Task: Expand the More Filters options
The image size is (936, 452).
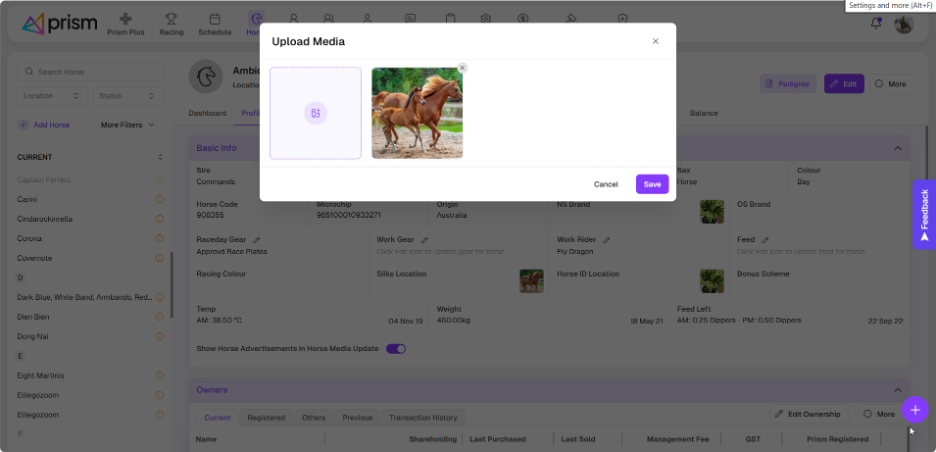Action: coord(128,125)
